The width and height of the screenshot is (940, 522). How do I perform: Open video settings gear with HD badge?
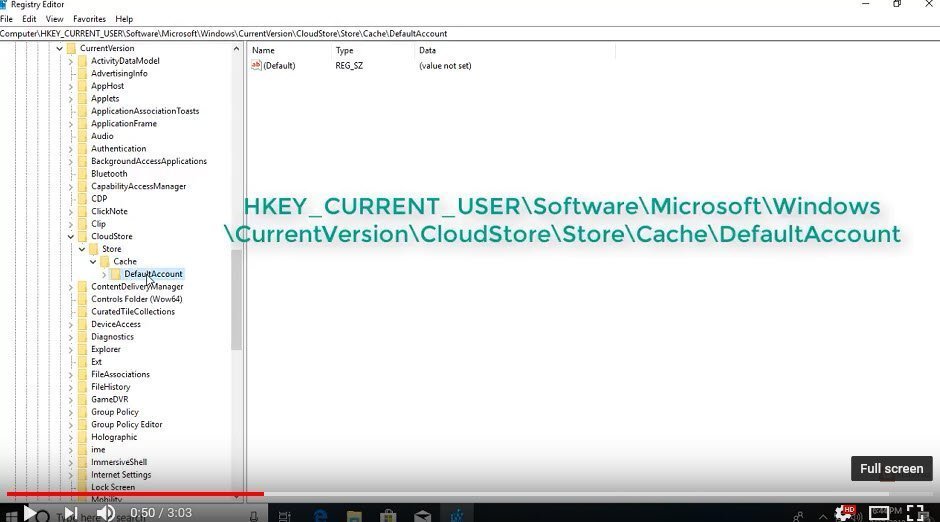pyautogui.click(x=845, y=513)
